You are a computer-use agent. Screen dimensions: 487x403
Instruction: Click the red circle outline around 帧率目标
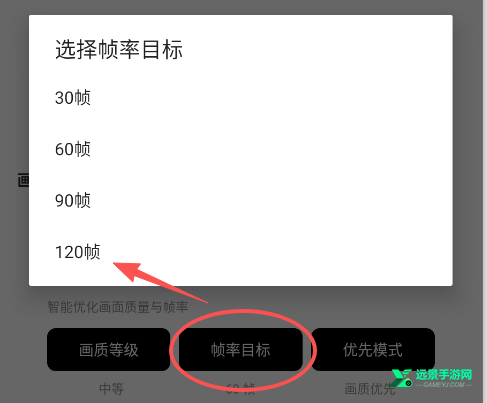243,349
